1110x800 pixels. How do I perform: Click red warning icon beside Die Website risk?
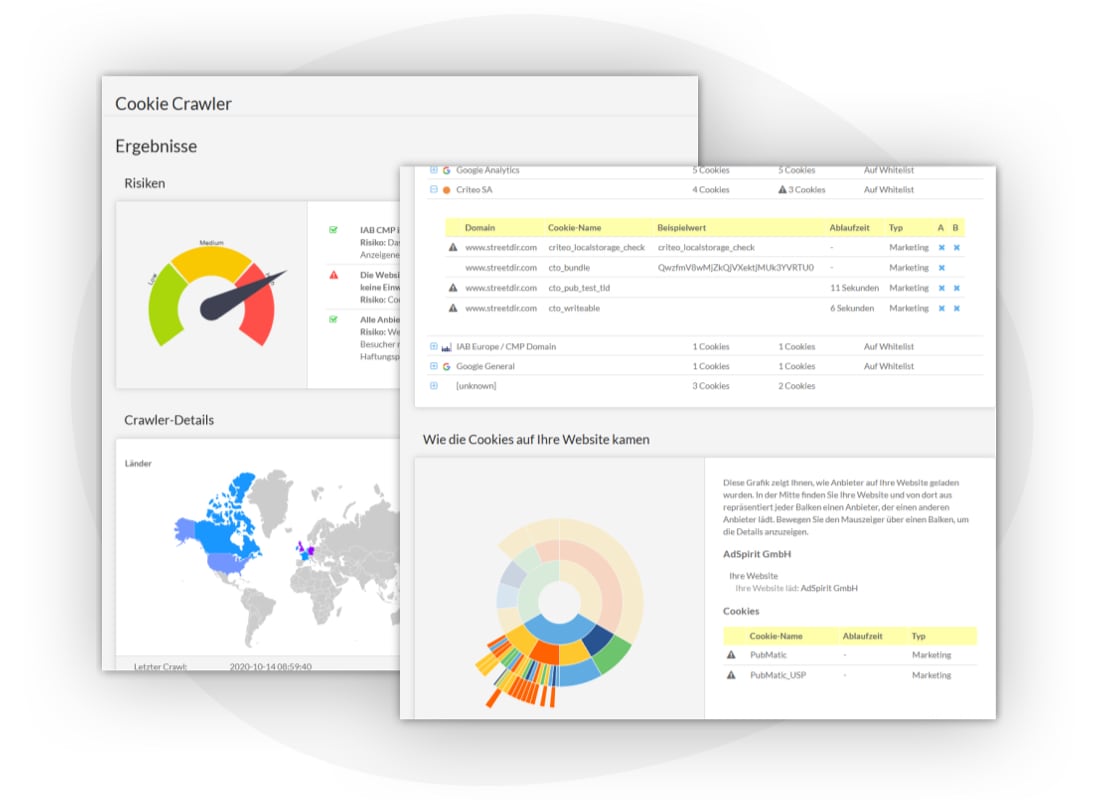pyautogui.click(x=333, y=275)
